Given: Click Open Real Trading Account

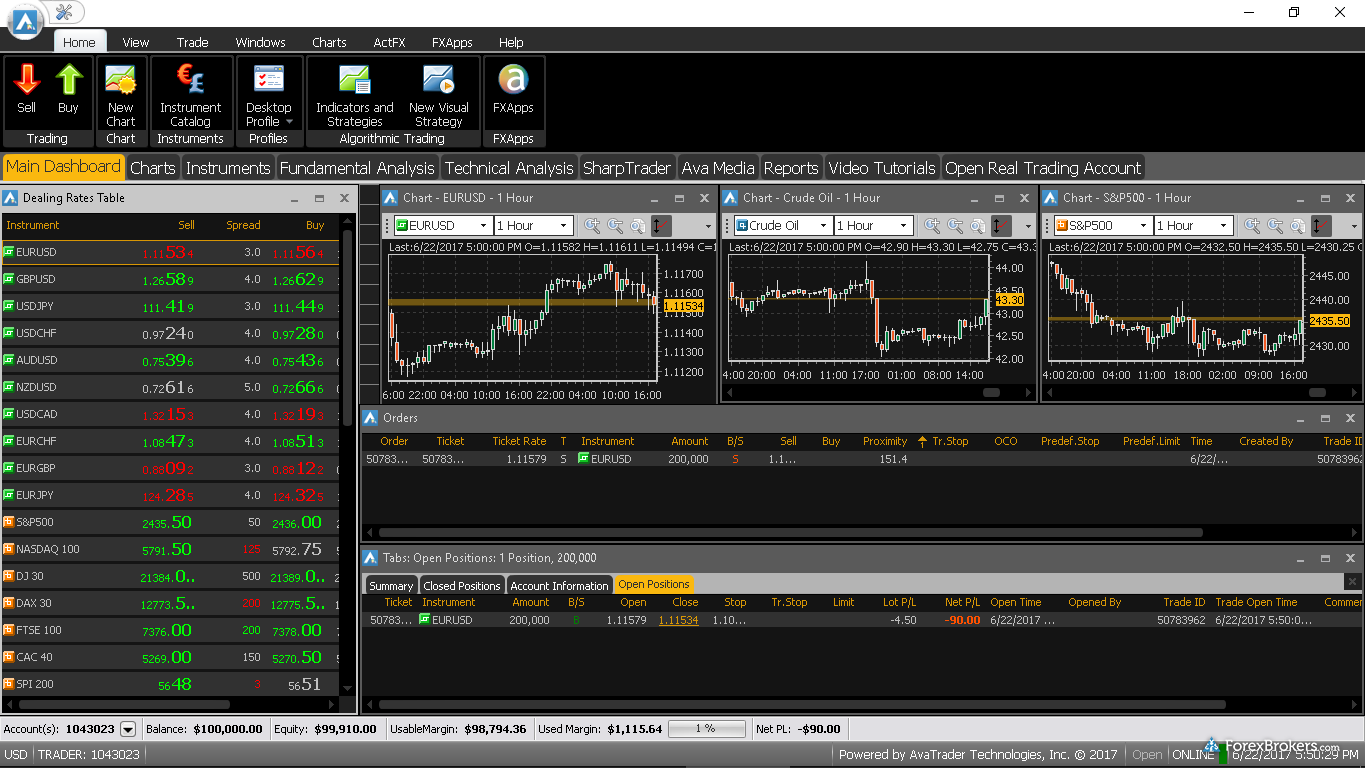Looking at the screenshot, I should pyautogui.click(x=1043, y=168).
